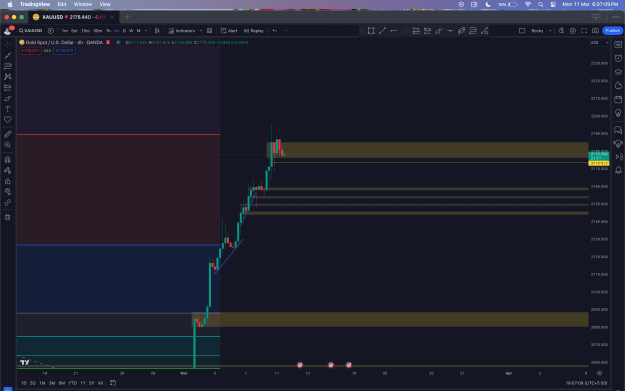Select rectangle tool in floating favorites toolbar
The image size is (625, 391).
click(x=371, y=31)
